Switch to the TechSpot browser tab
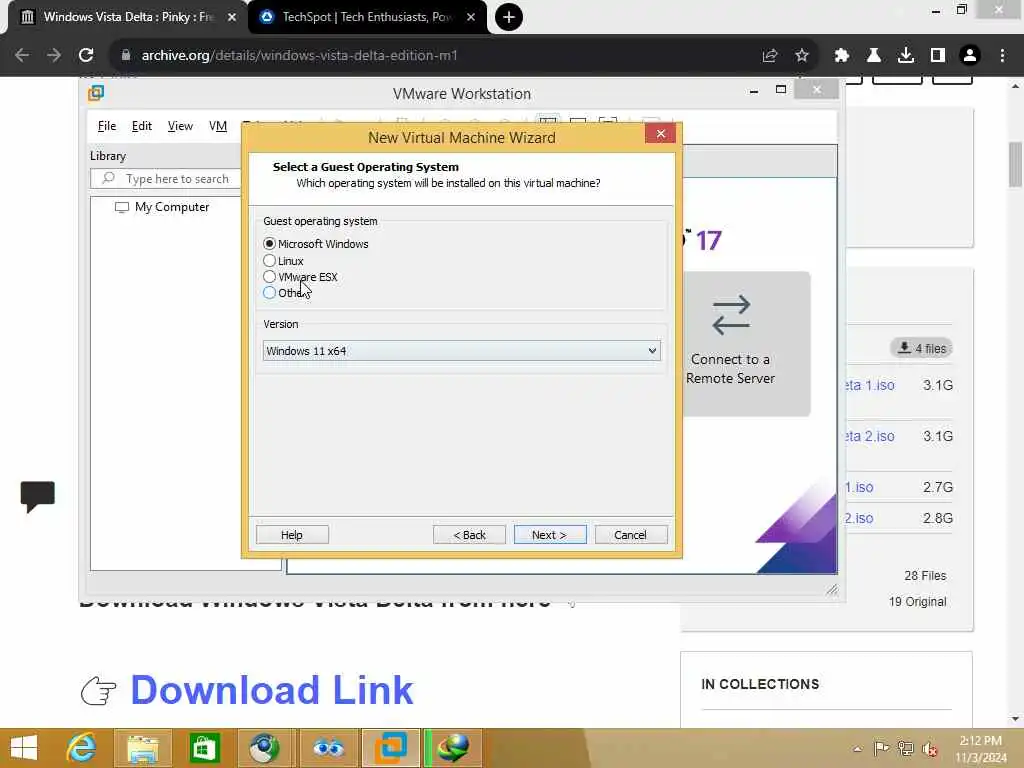The height and width of the screenshot is (768, 1024). [x=366, y=17]
